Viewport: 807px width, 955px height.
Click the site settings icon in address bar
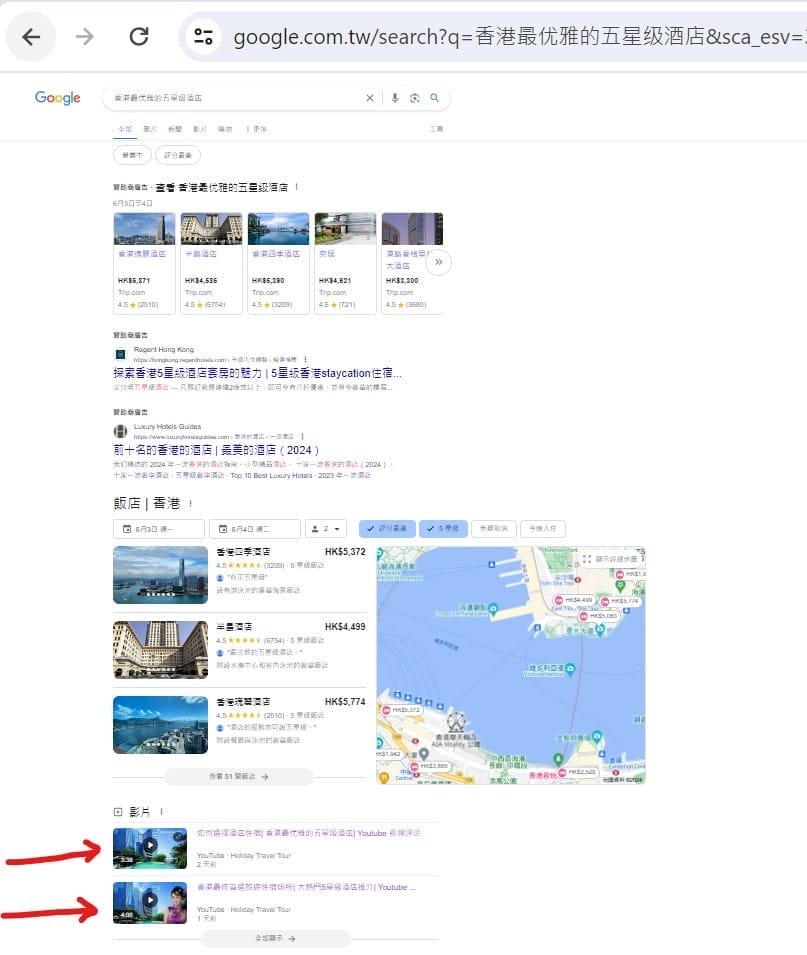[x=204, y=37]
